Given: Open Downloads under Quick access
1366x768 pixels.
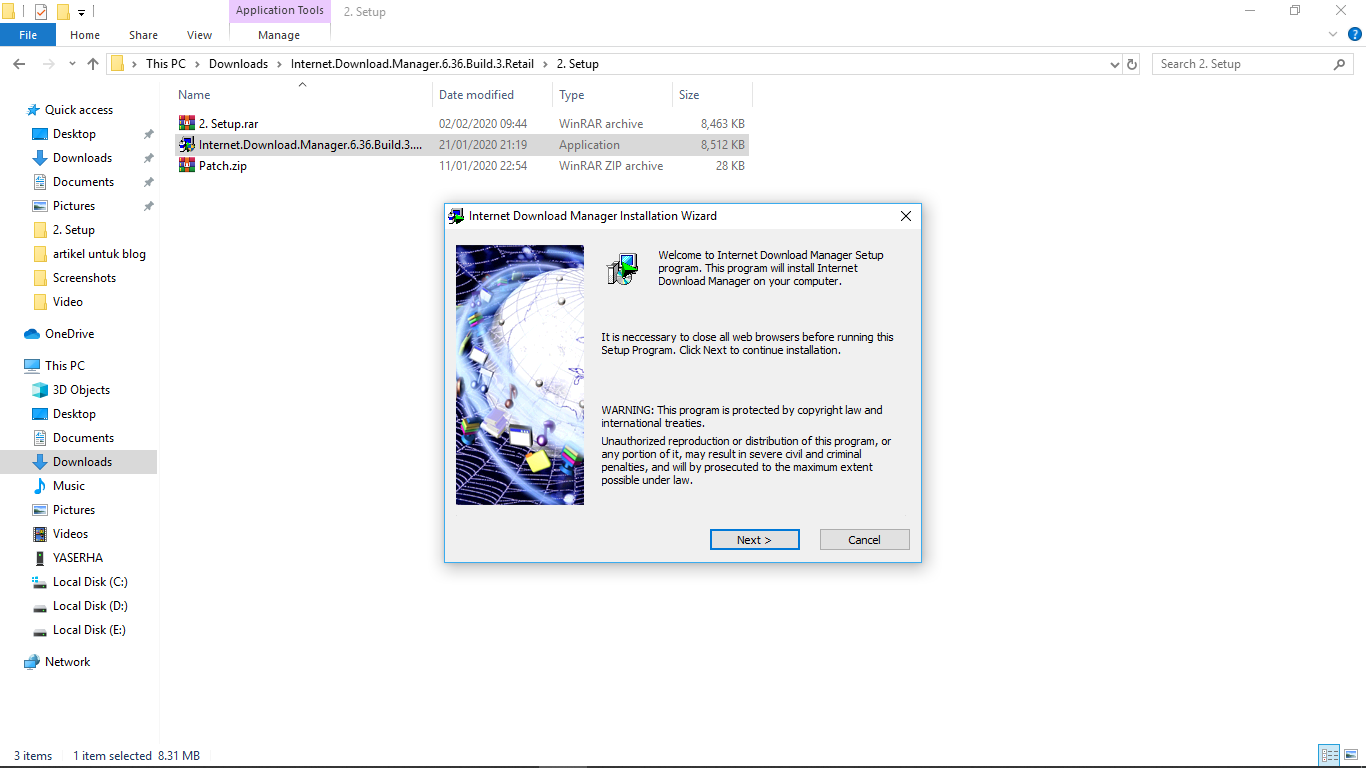Looking at the screenshot, I should tap(83, 158).
